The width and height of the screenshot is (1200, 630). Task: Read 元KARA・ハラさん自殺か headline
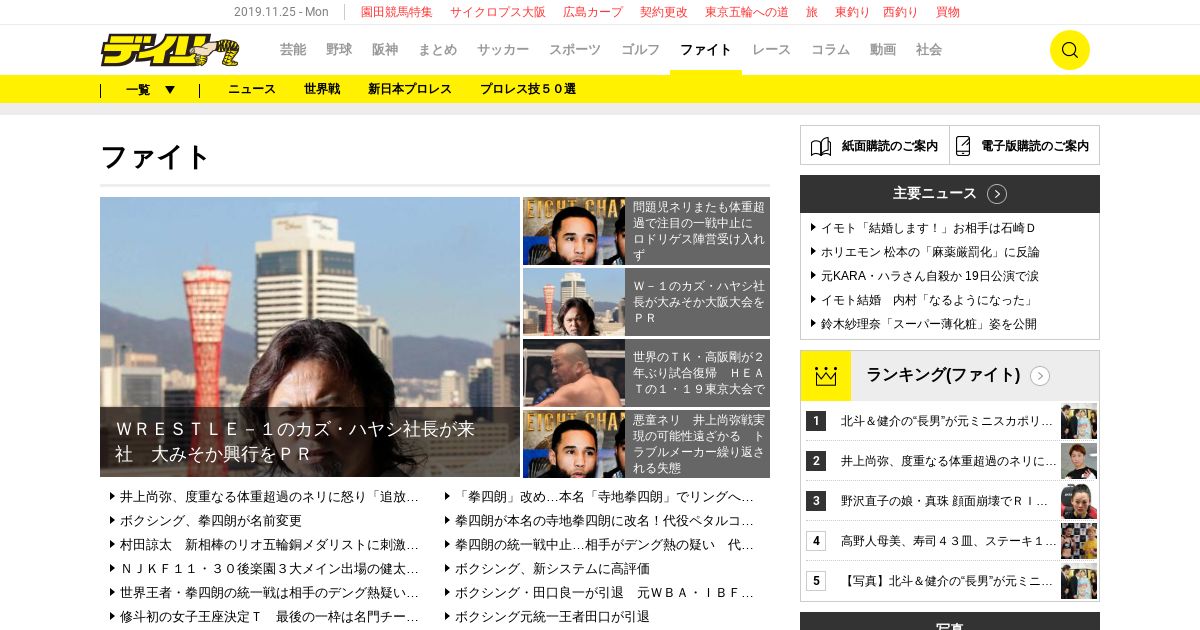(x=930, y=276)
